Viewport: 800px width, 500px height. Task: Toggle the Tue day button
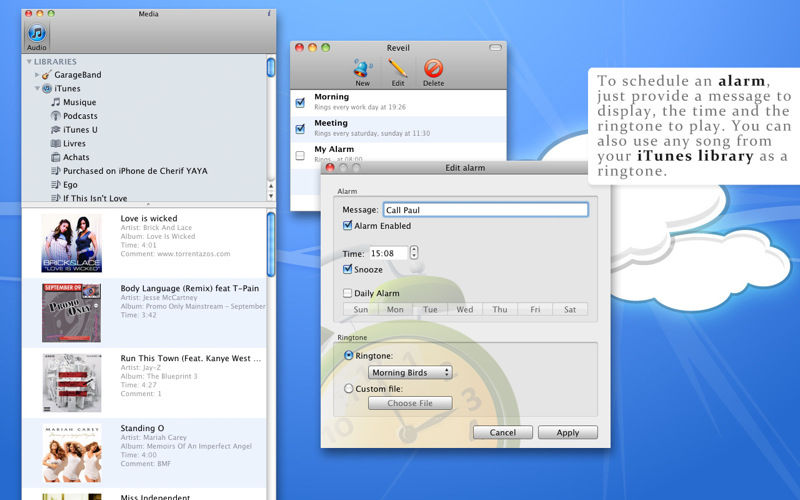(430, 309)
